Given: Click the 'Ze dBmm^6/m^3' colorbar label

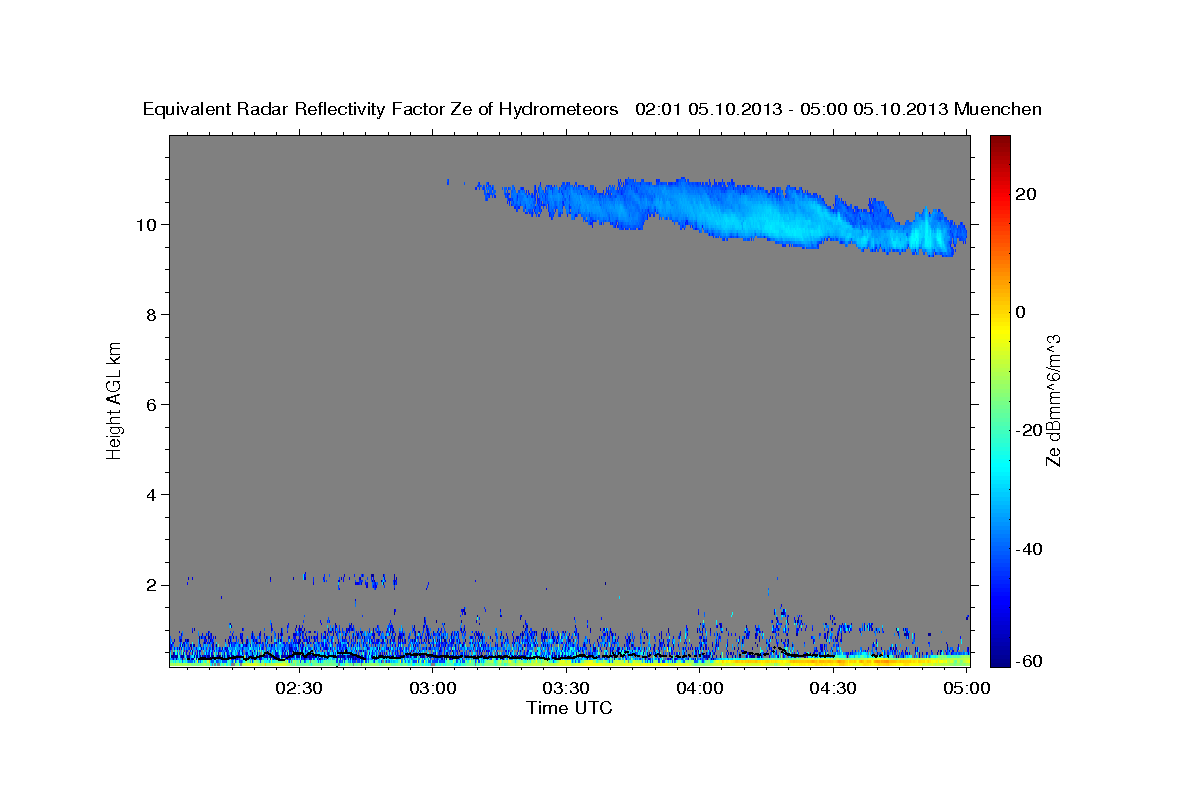Looking at the screenshot, I should [1053, 400].
